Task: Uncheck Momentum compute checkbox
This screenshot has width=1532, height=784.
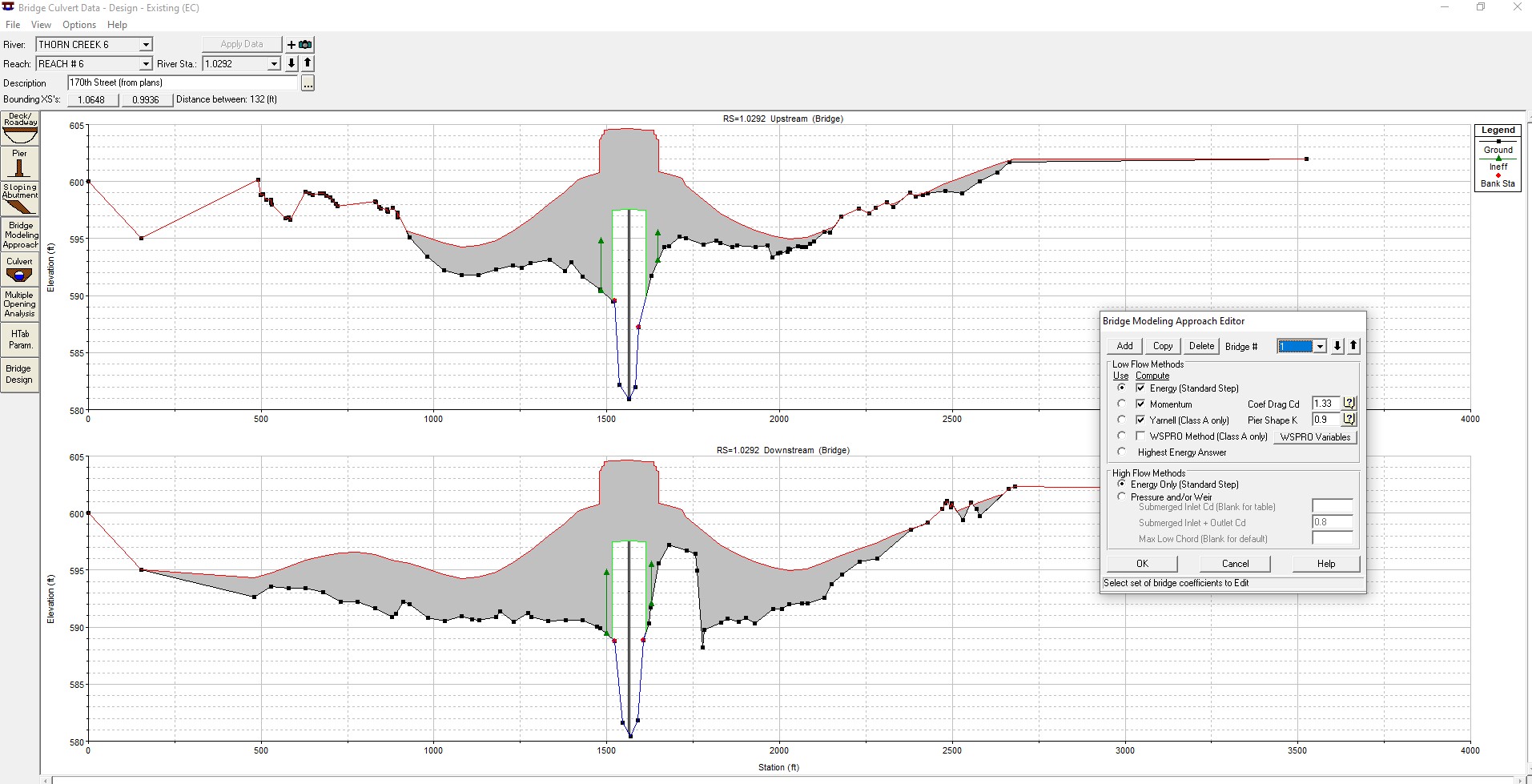Action: click(1140, 404)
